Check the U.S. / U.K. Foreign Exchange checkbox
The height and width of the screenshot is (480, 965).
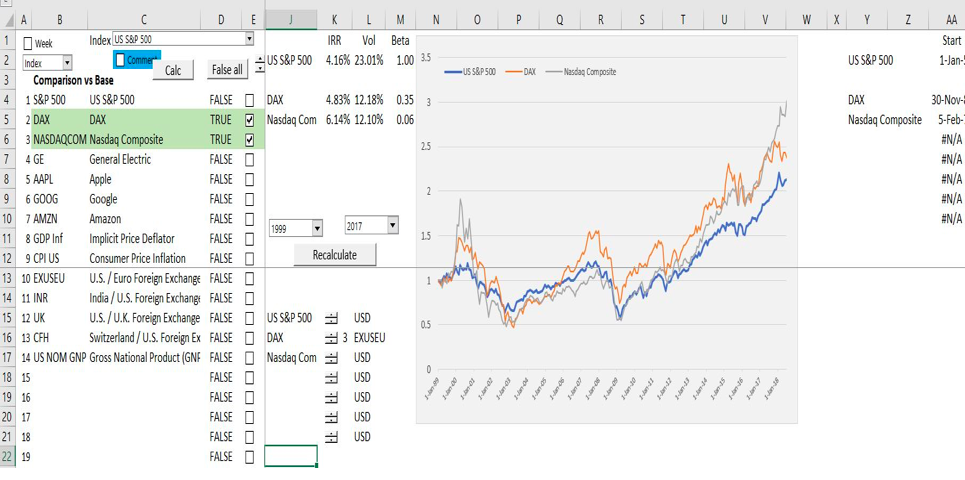pyautogui.click(x=249, y=318)
